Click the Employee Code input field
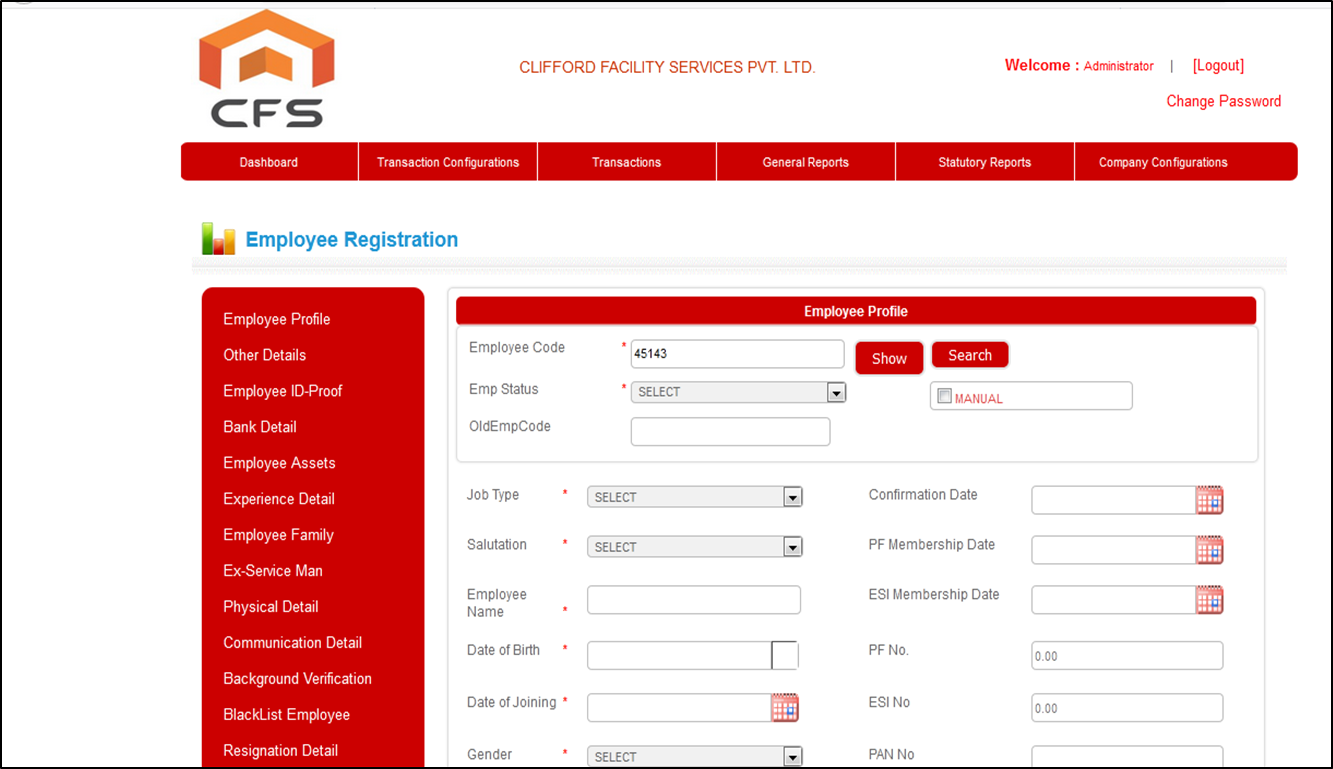The width and height of the screenshot is (1333, 769). pyautogui.click(x=738, y=354)
